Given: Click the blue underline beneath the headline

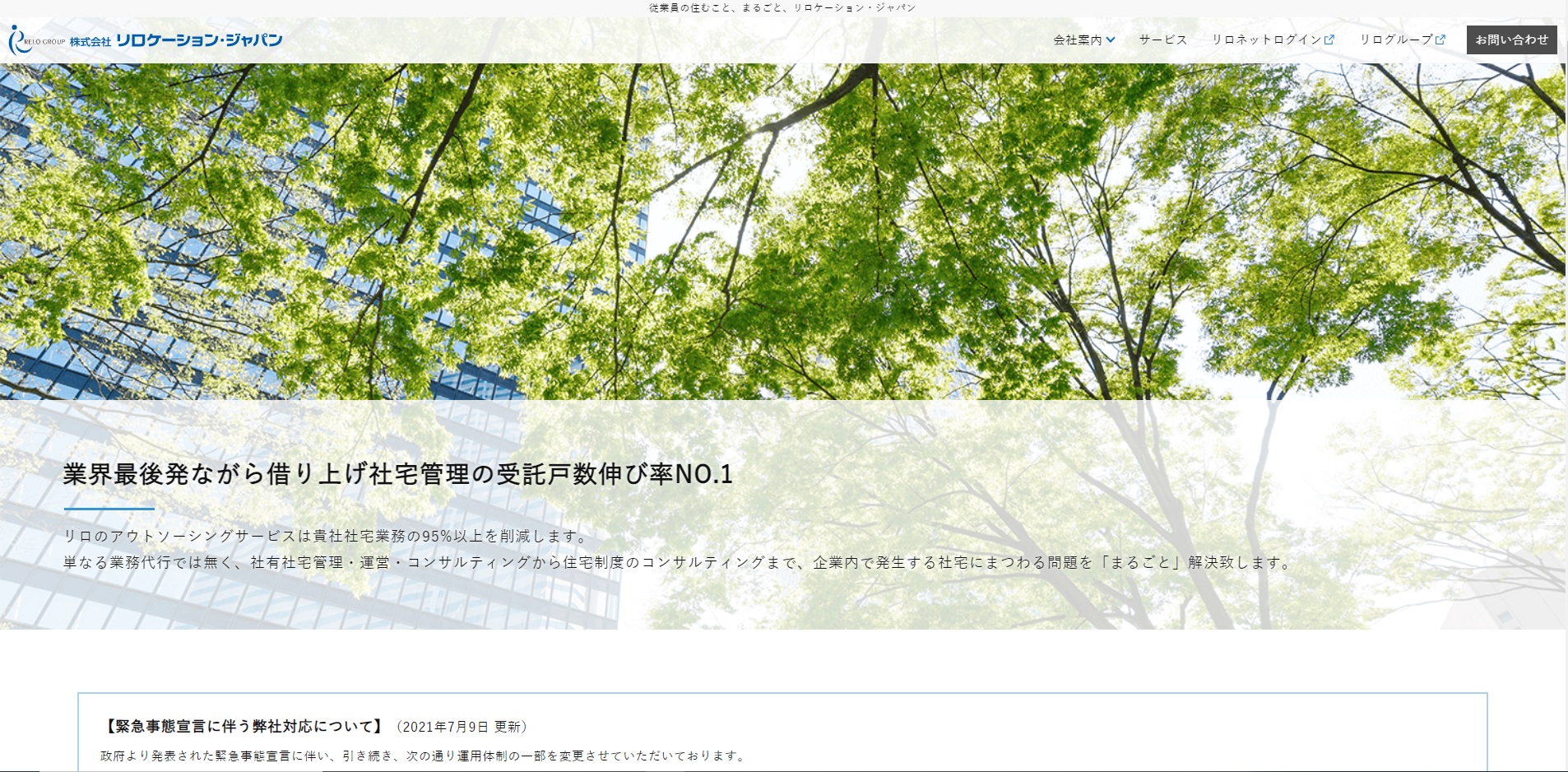Looking at the screenshot, I should (109, 509).
